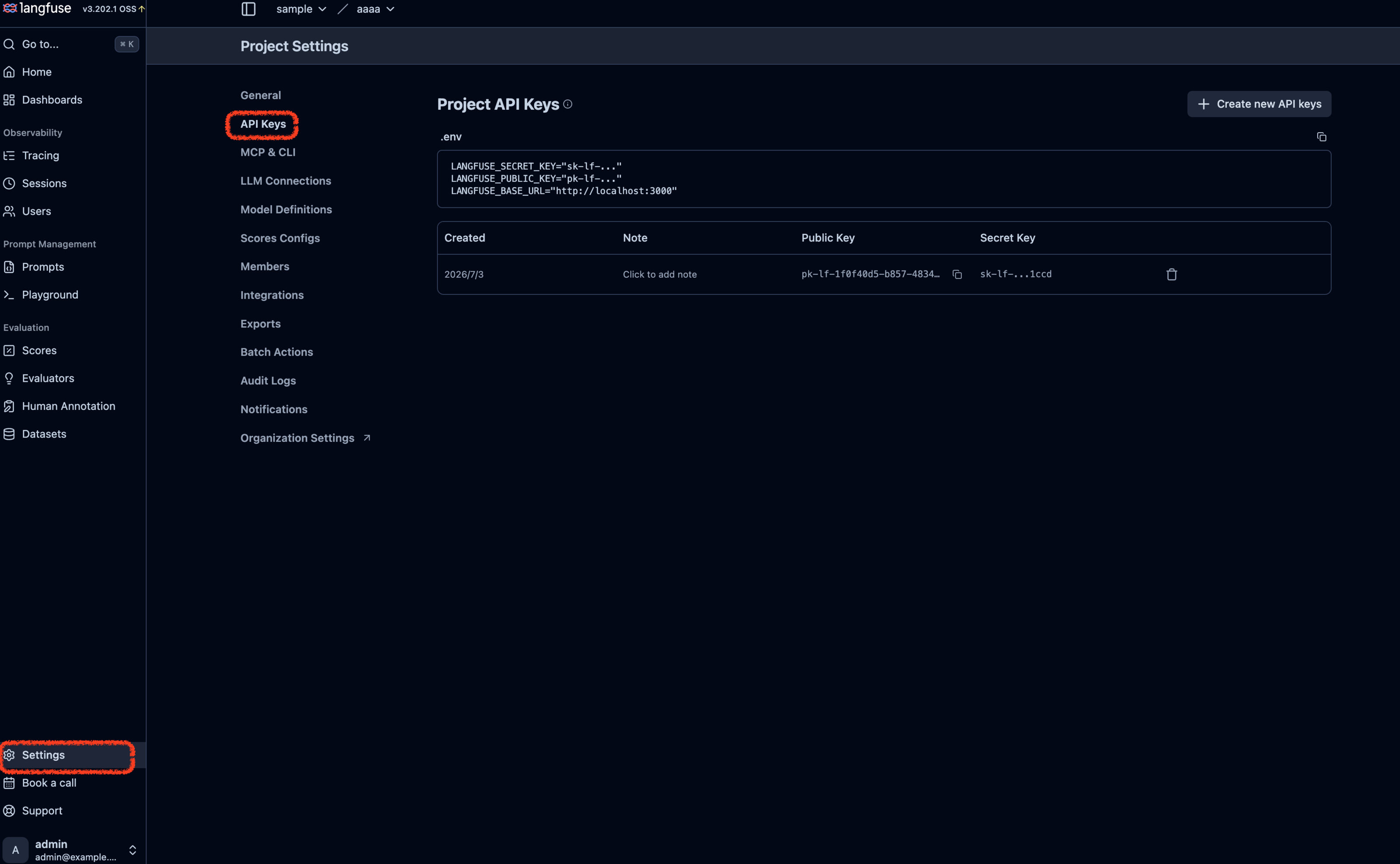Click the Secret Key column header
The height and width of the screenshot is (864, 1400).
pos(1008,238)
